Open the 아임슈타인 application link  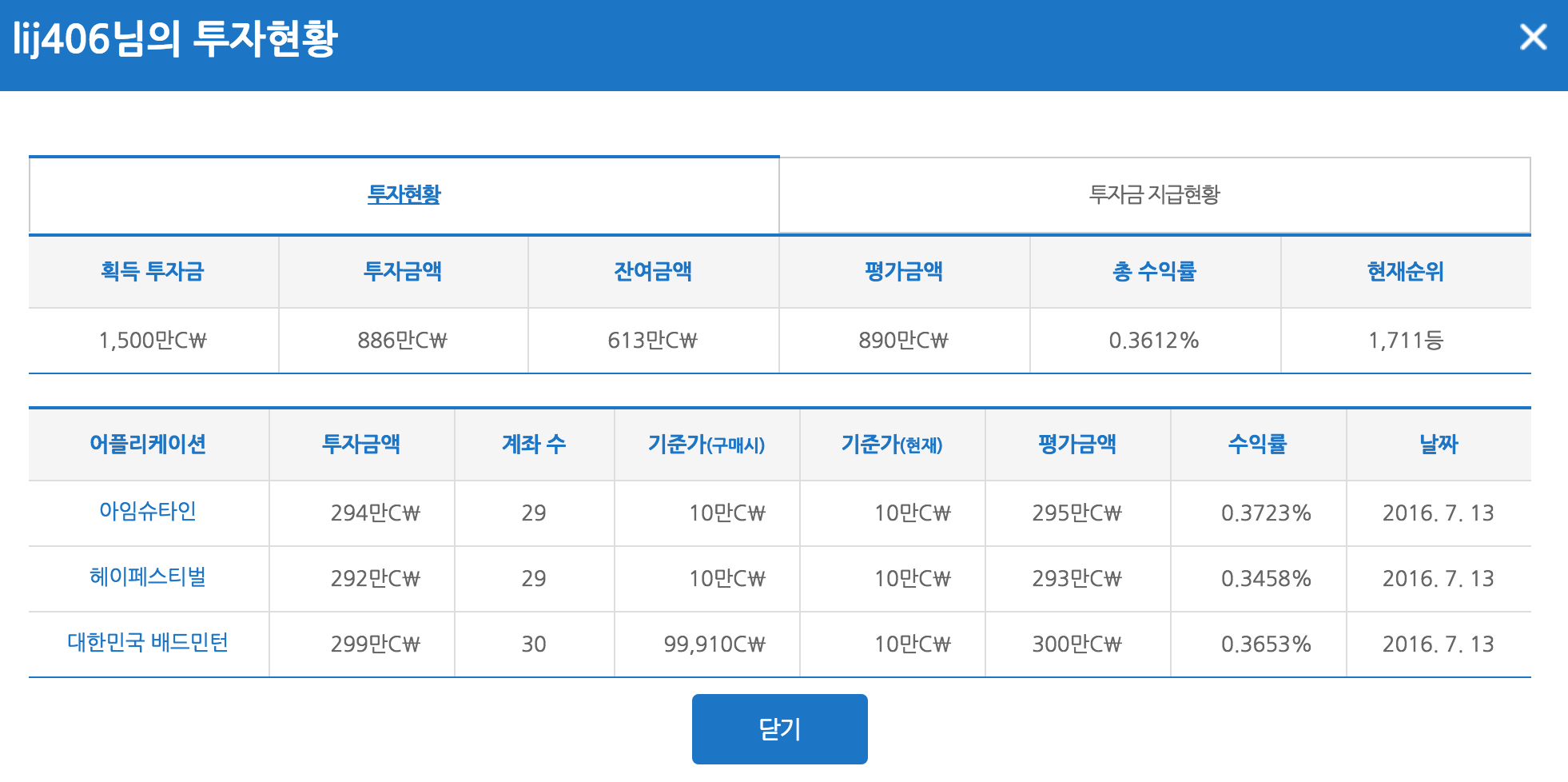(x=148, y=511)
